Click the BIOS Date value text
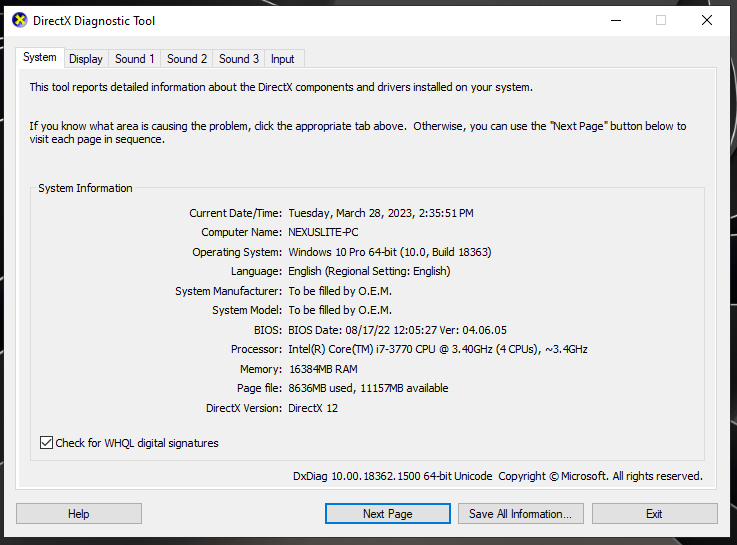 coord(397,330)
